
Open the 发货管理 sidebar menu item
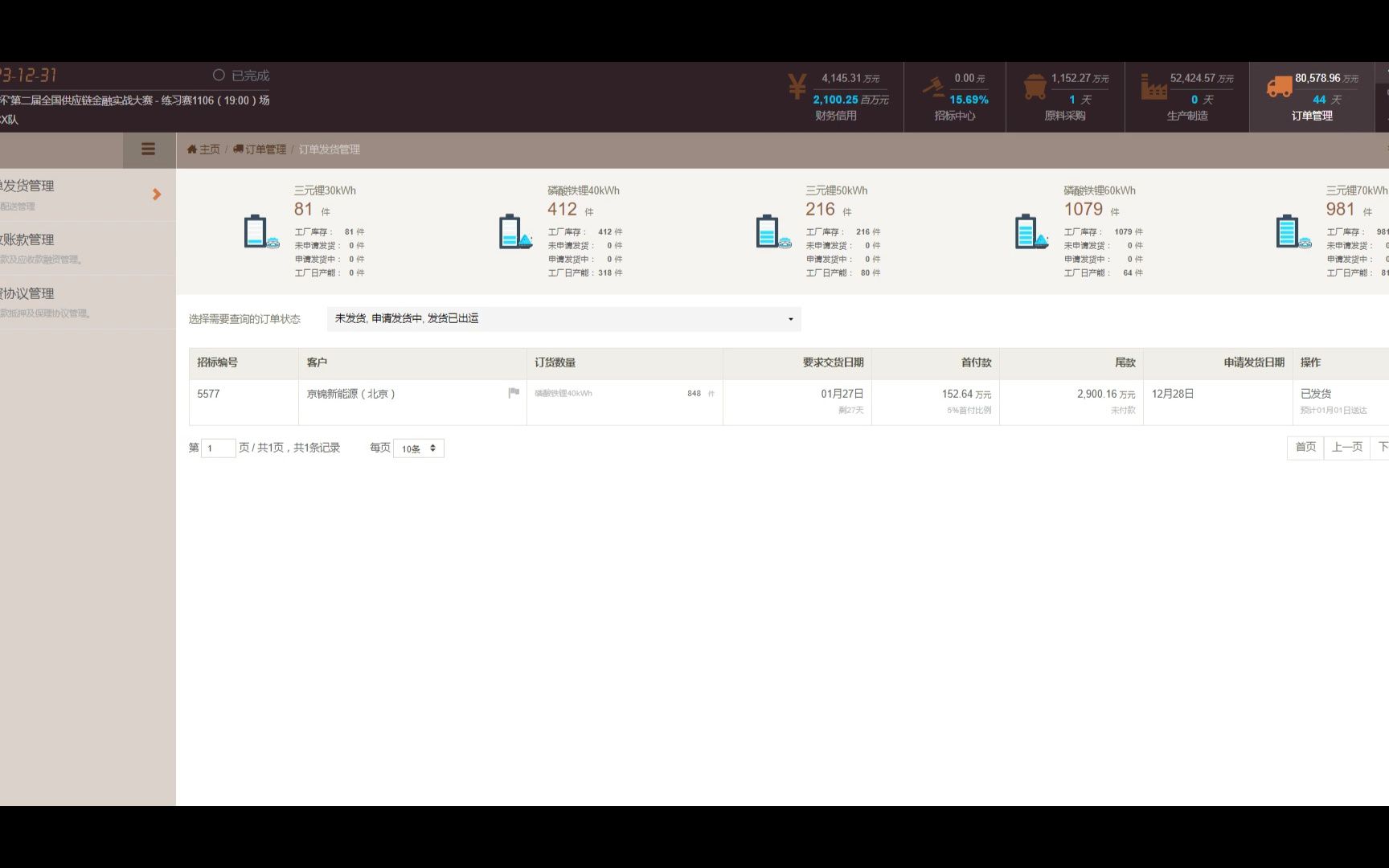tap(87, 194)
